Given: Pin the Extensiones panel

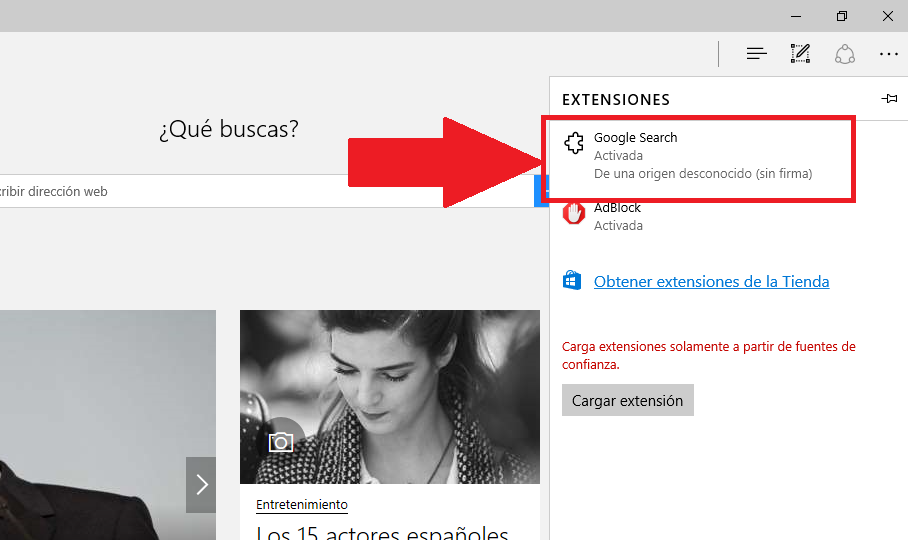Looking at the screenshot, I should (x=889, y=99).
